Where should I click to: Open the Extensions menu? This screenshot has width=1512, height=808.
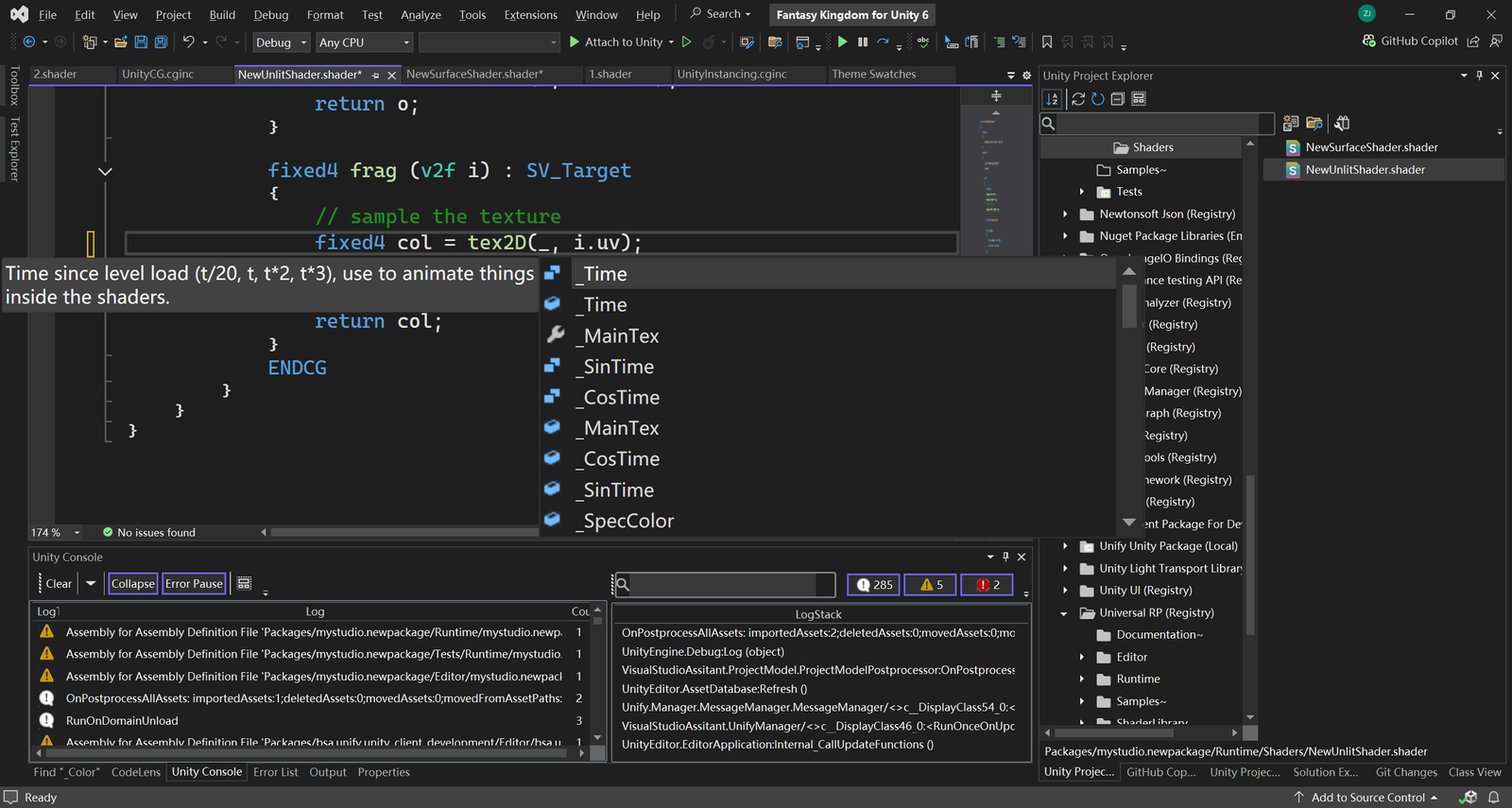pos(530,15)
